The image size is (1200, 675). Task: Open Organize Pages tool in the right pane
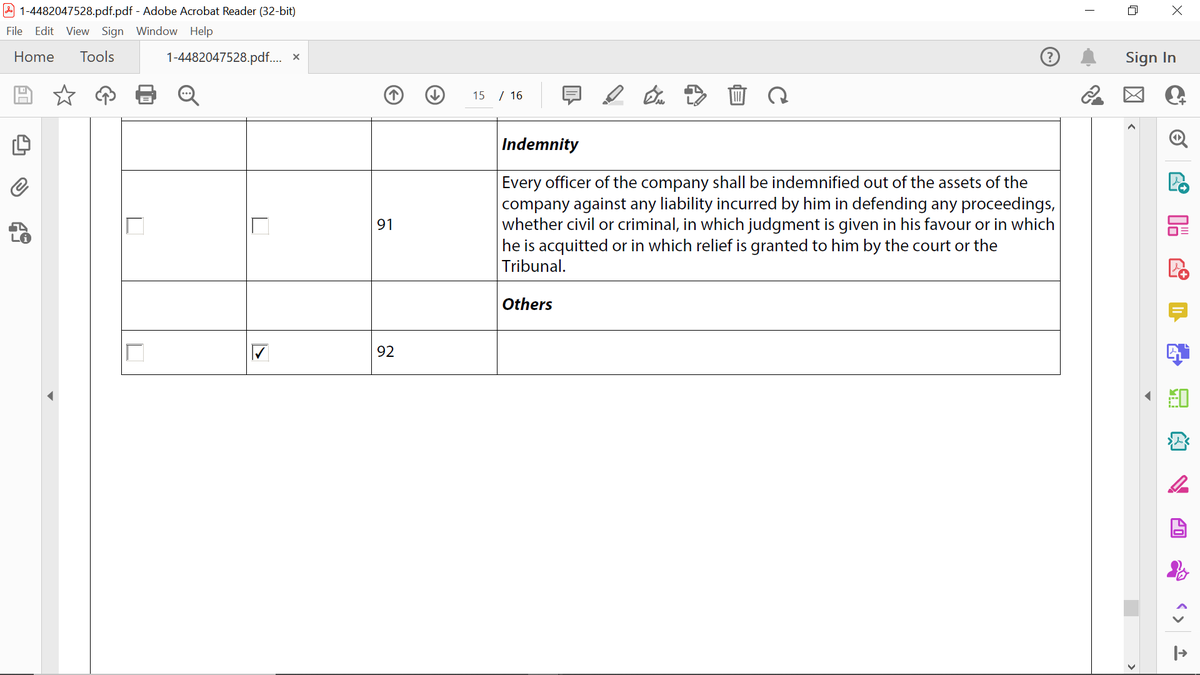click(1178, 398)
